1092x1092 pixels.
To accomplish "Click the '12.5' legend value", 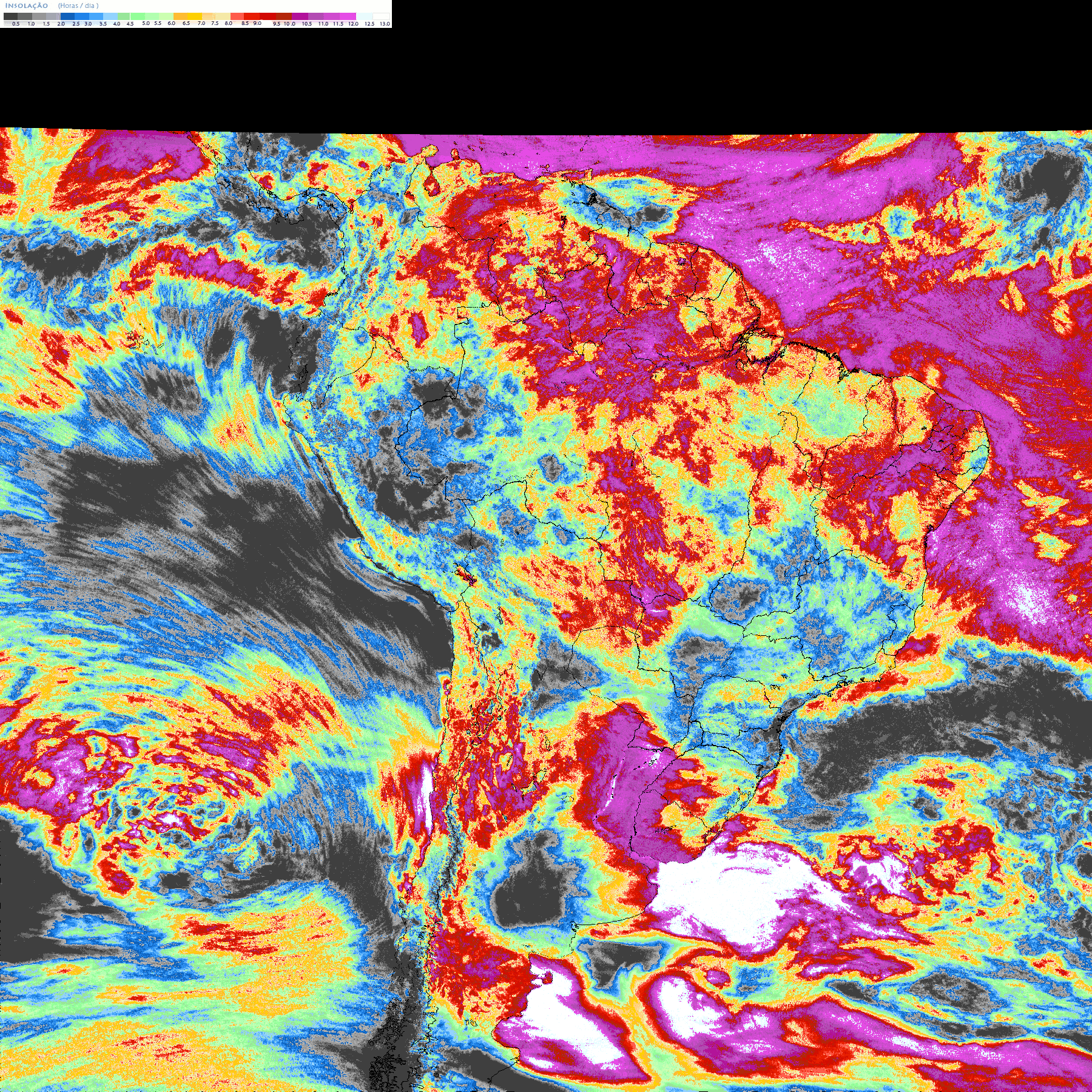I will (x=369, y=24).
